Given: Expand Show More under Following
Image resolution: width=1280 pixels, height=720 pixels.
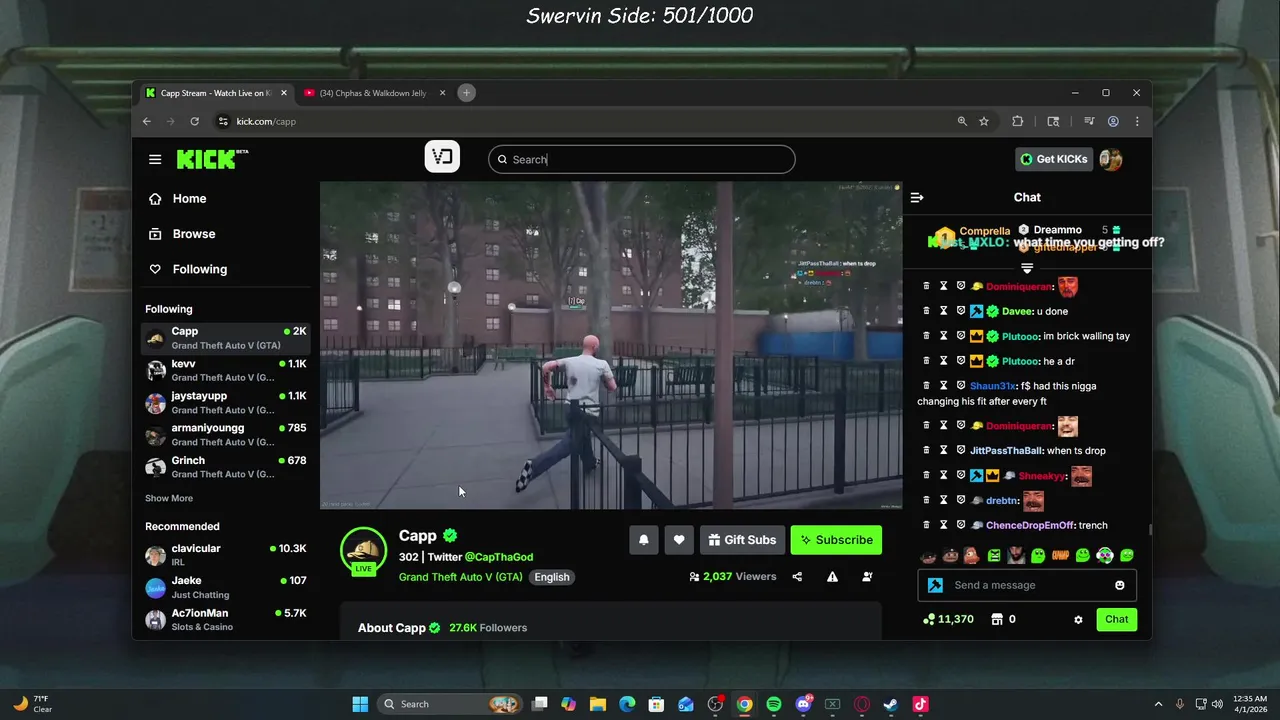Looking at the screenshot, I should pos(169,498).
